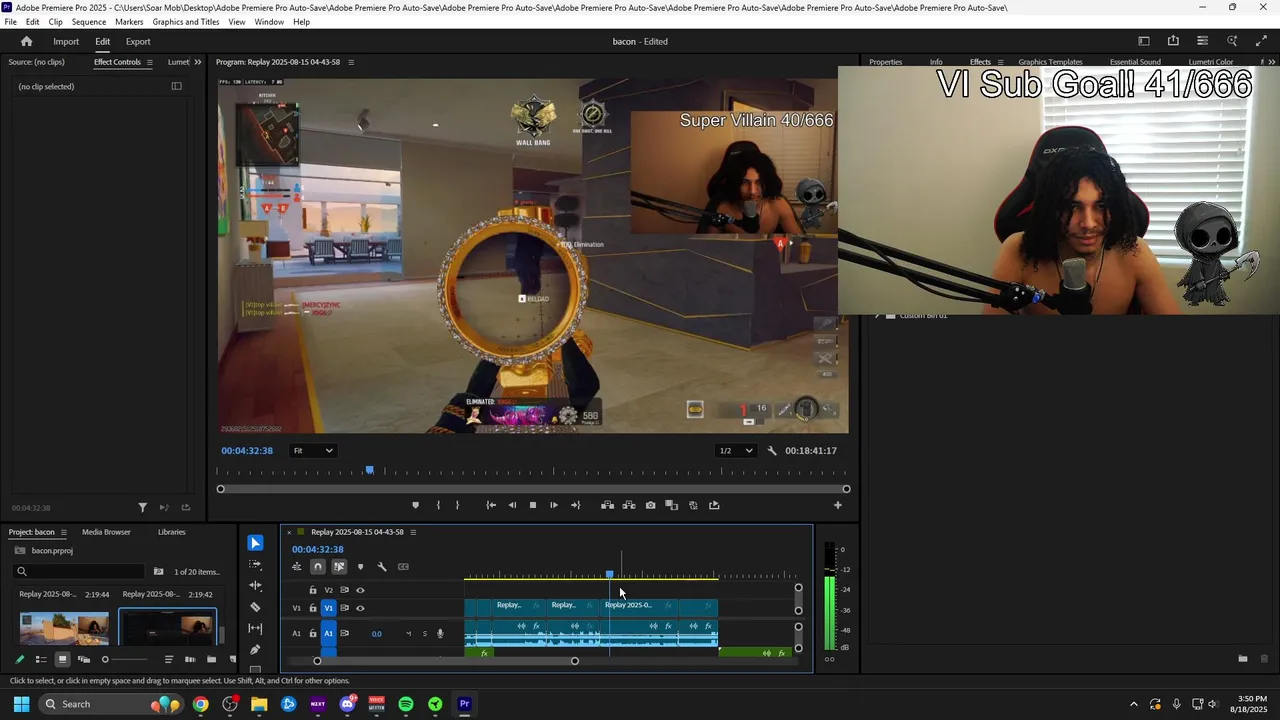The height and width of the screenshot is (720, 1280).
Task: Toggle A1 track lock
Action: (312, 633)
